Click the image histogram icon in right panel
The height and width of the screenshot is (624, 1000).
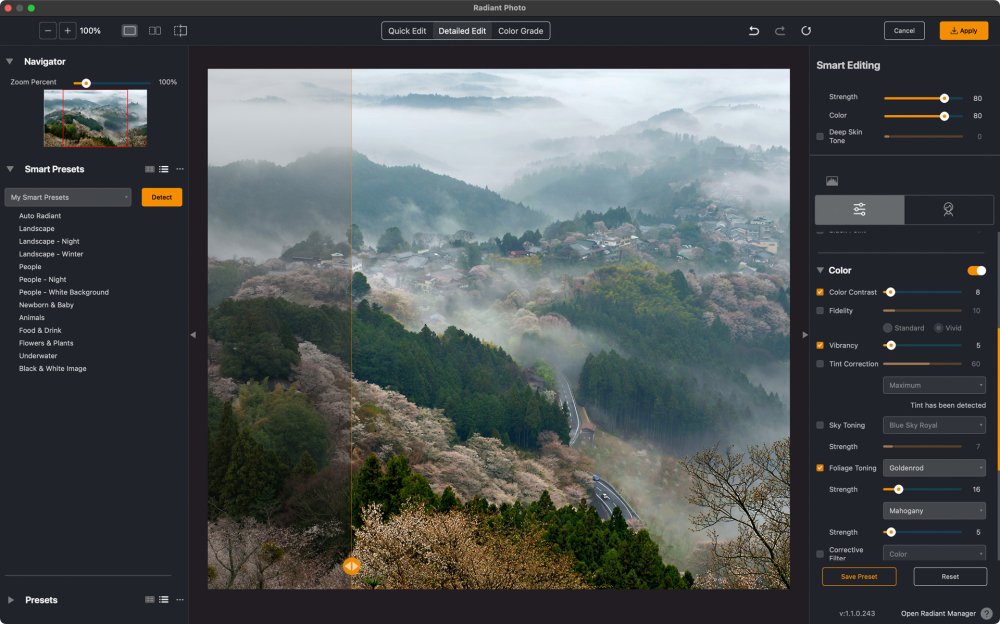pos(832,181)
